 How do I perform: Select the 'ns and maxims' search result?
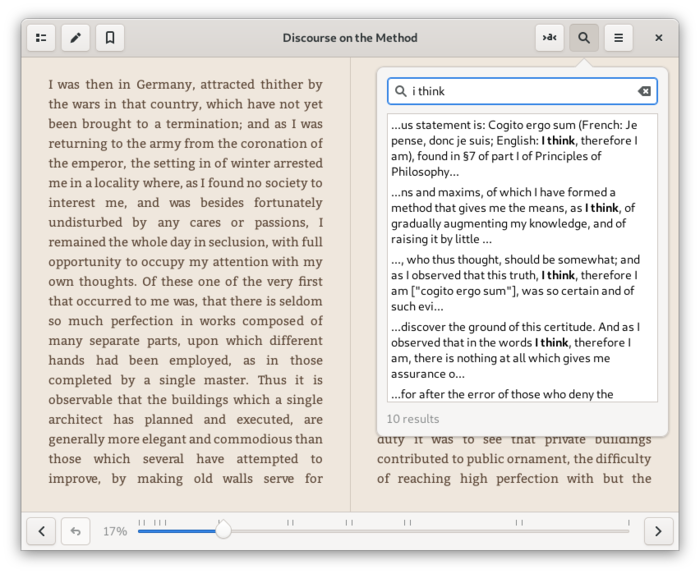[x=522, y=216]
